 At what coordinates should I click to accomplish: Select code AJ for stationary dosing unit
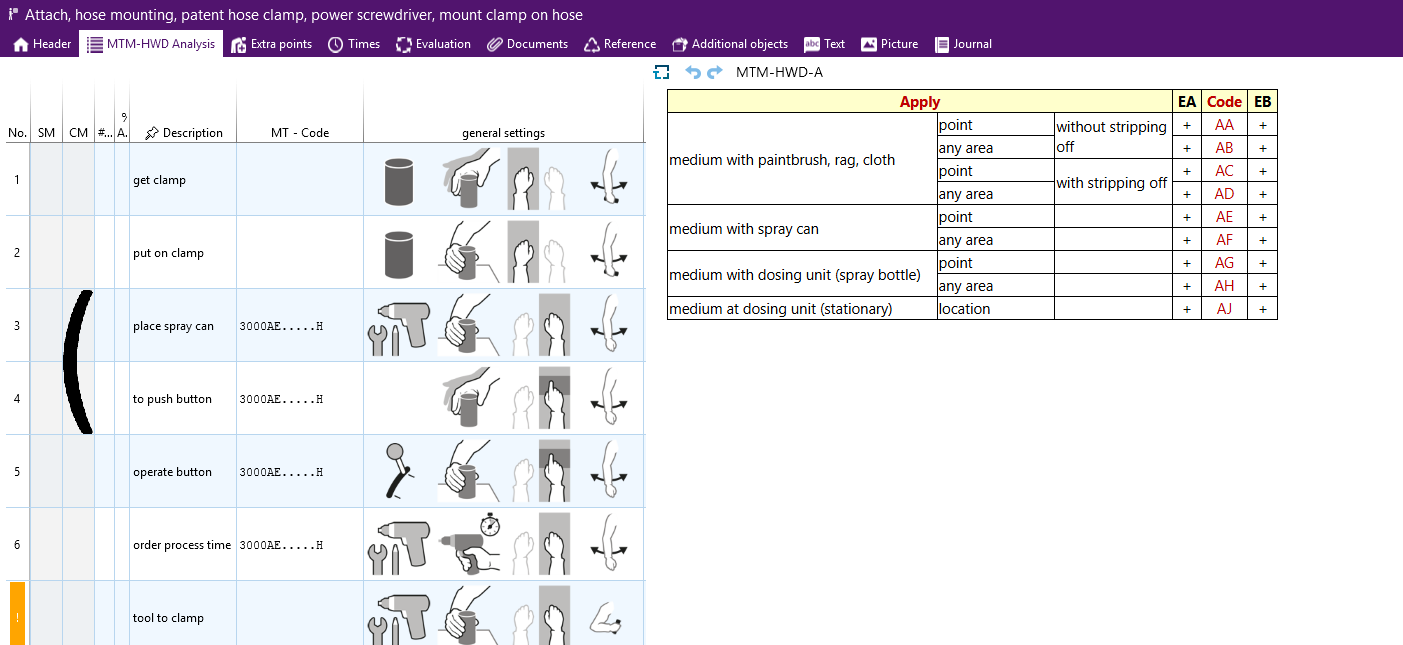(1224, 309)
